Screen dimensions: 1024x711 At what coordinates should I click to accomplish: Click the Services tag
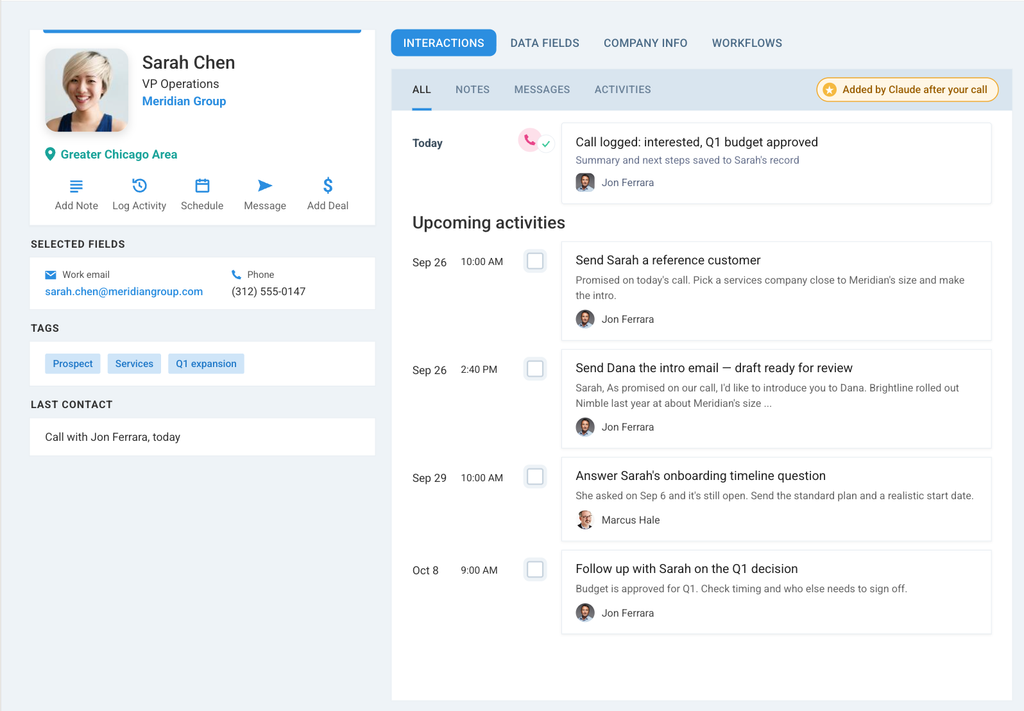[134, 364]
